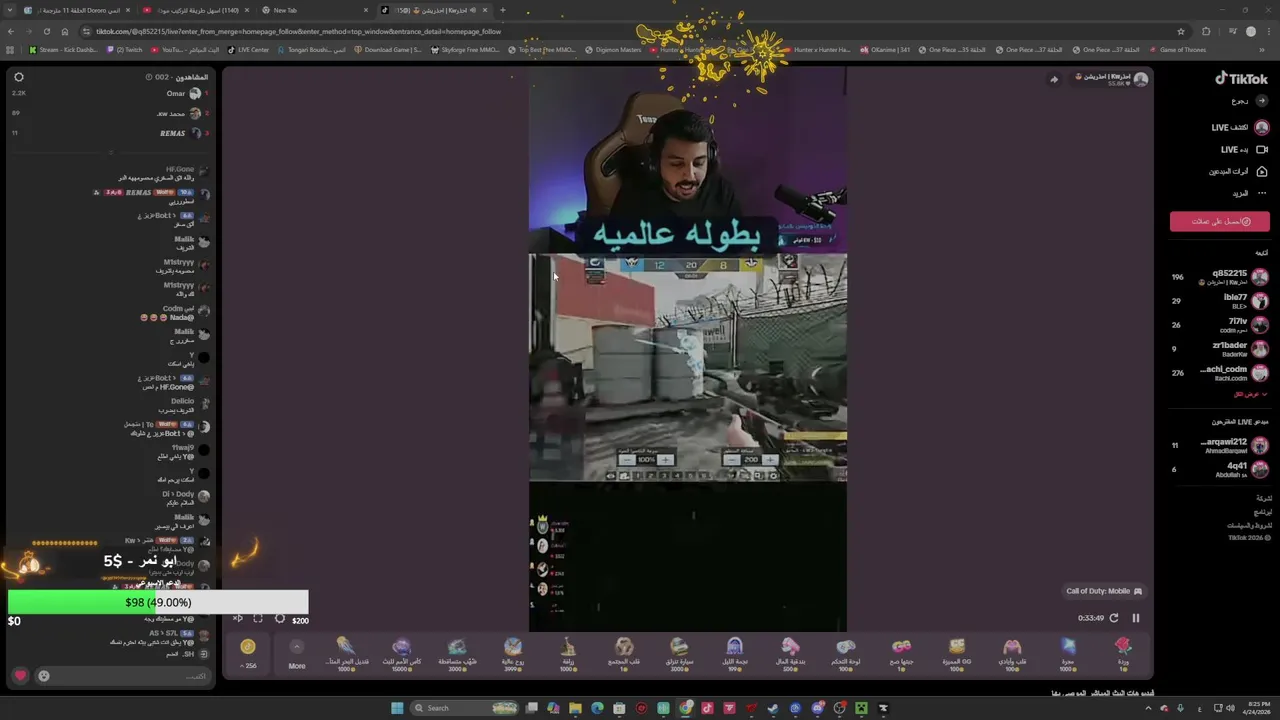Click the donation goal progress bar
1280x720 pixels.
158,602
